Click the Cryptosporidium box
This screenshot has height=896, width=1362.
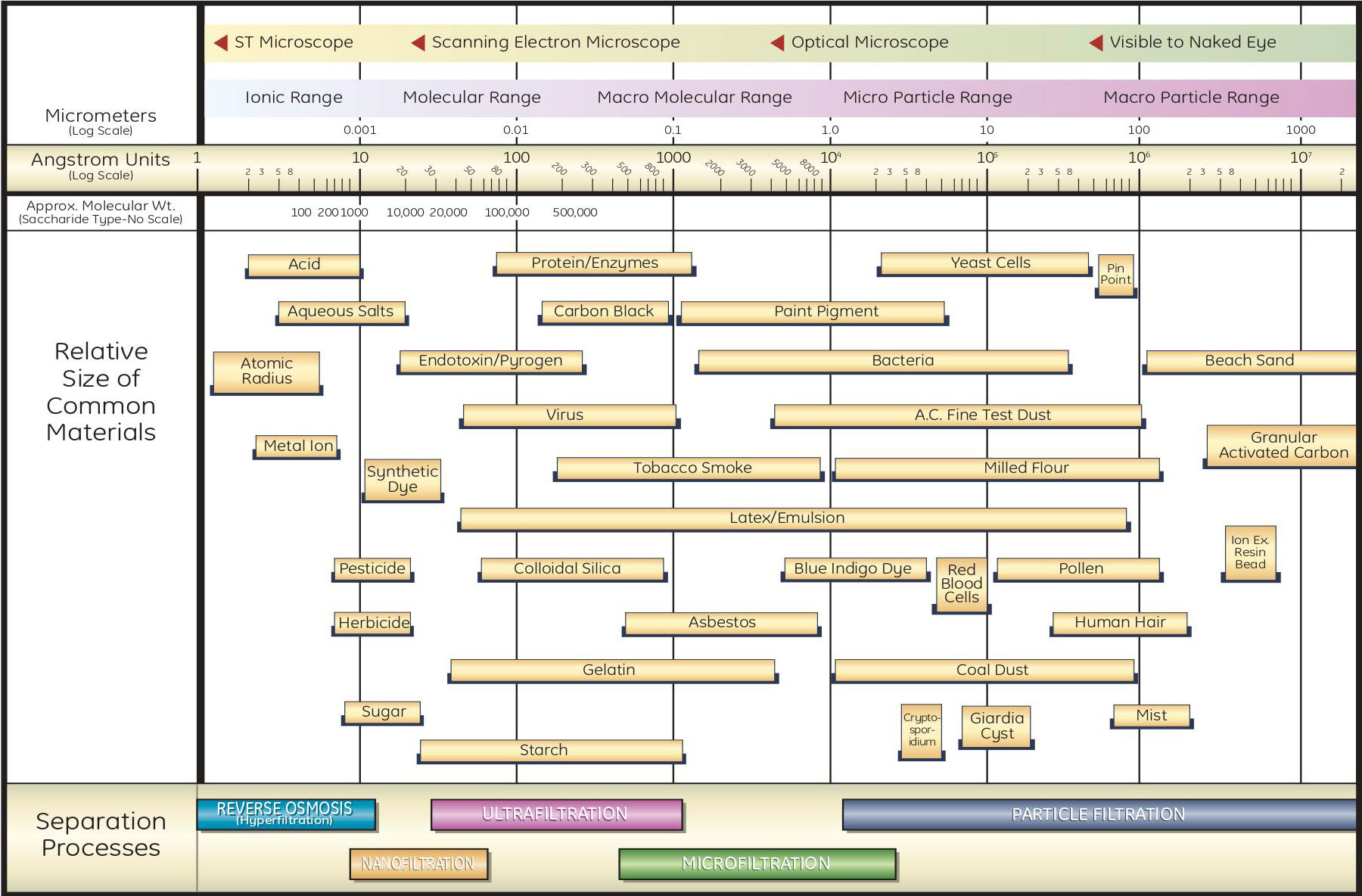coord(922,731)
